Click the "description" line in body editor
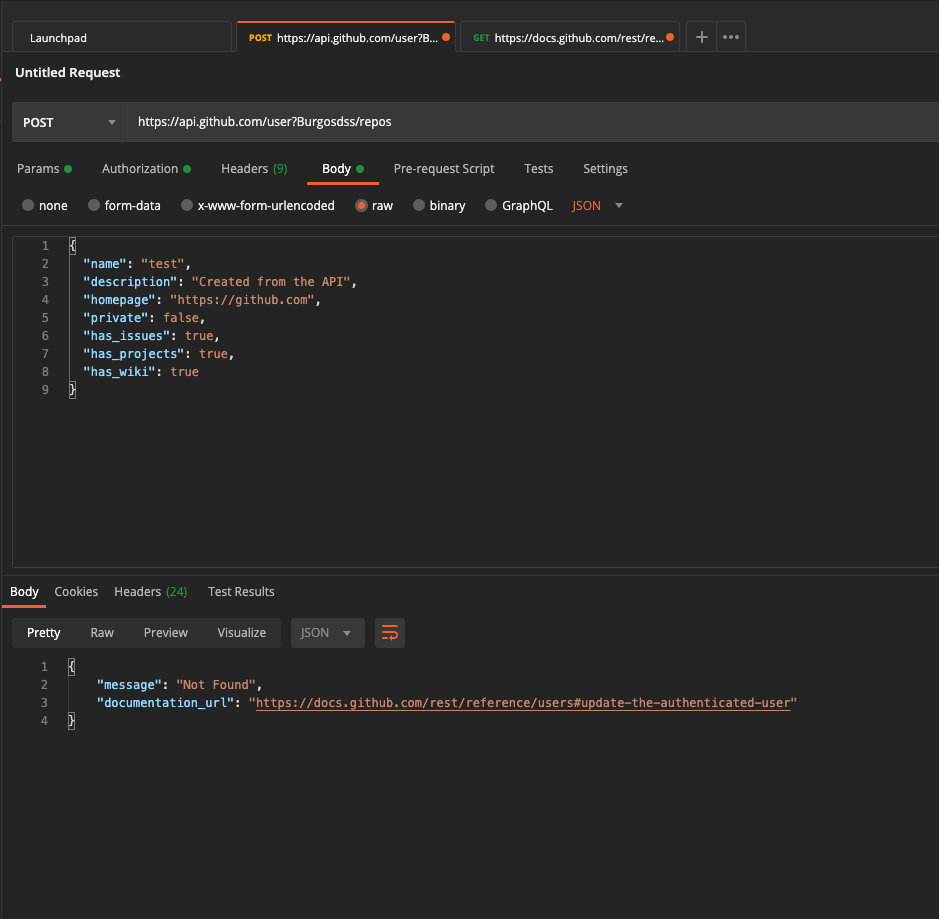The width and height of the screenshot is (939, 919). [220, 282]
